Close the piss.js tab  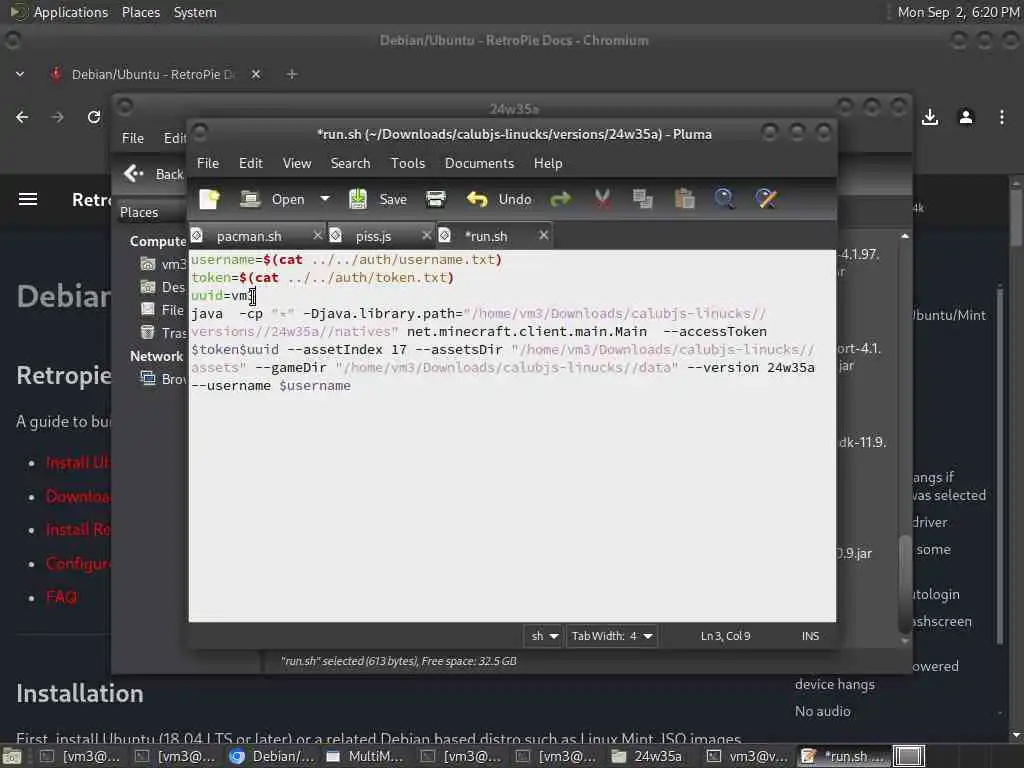coord(426,235)
